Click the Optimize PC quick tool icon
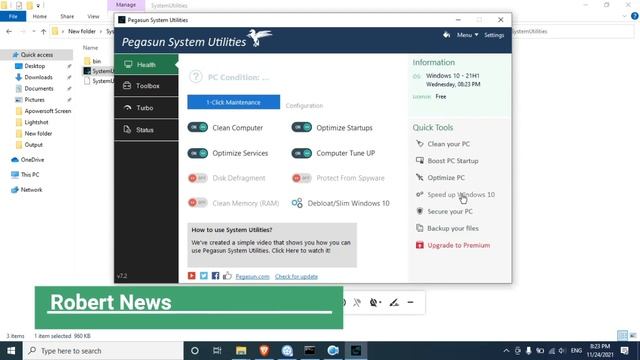The image size is (640, 360). (x=420, y=178)
